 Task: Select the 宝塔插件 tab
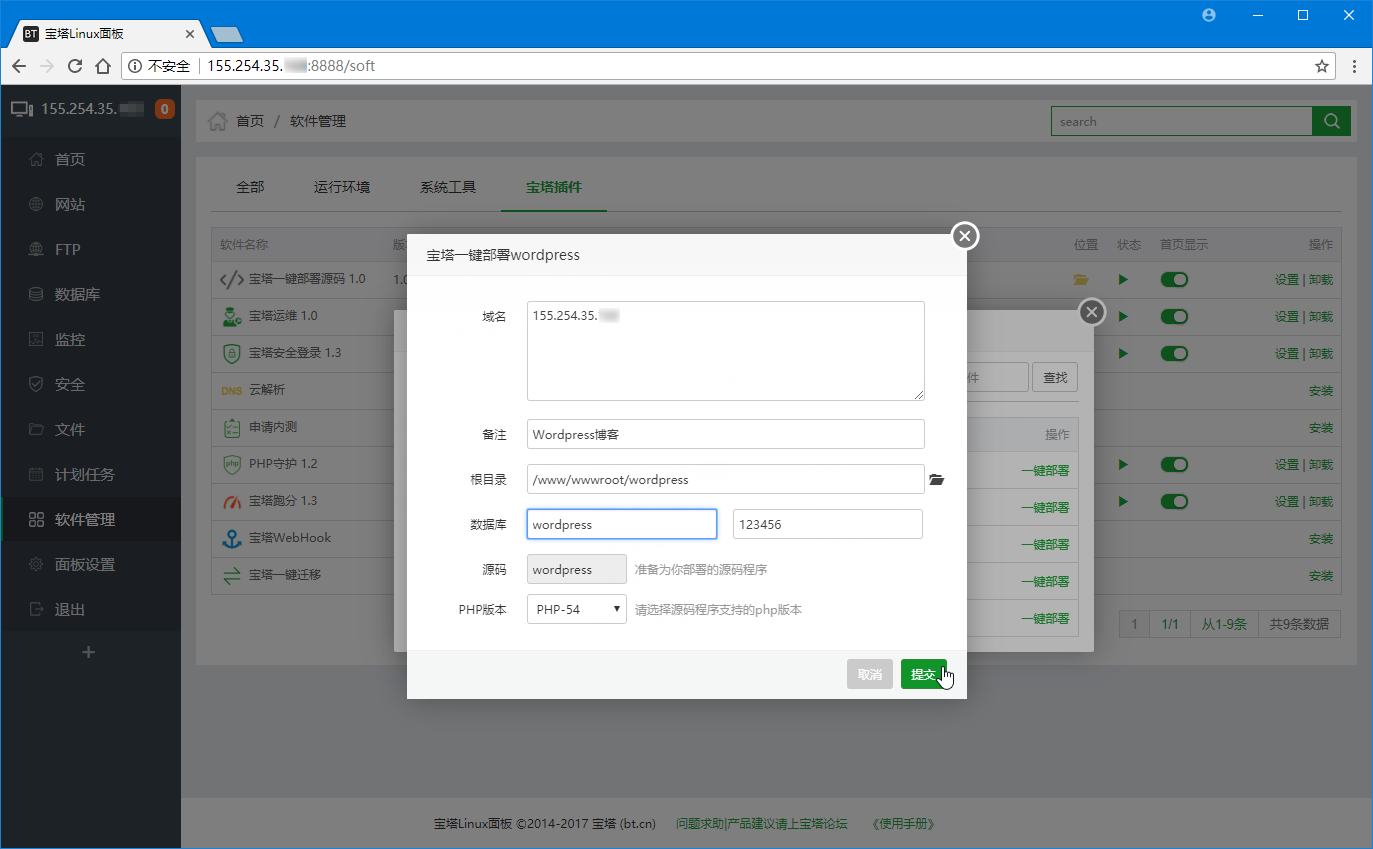[554, 187]
